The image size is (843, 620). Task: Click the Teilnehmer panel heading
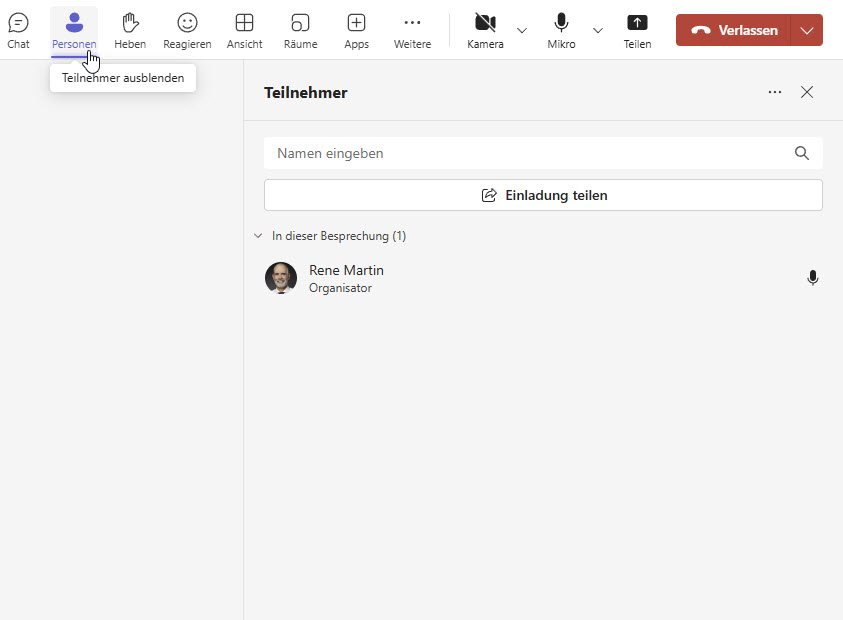(305, 92)
